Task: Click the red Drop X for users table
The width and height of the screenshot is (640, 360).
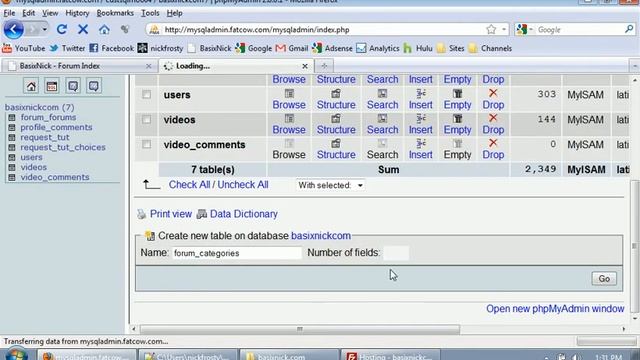Action: [x=493, y=93]
